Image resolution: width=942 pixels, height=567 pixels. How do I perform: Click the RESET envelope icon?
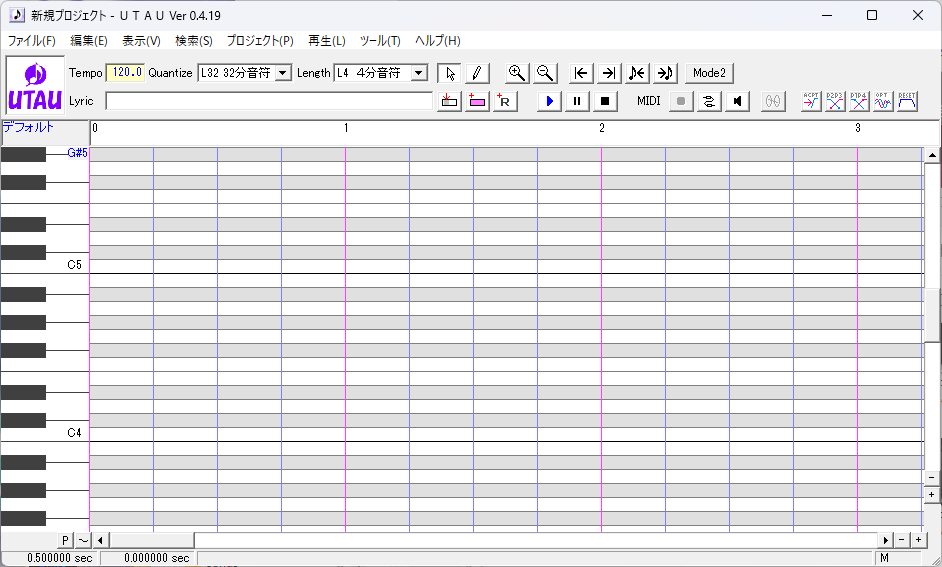[907, 101]
